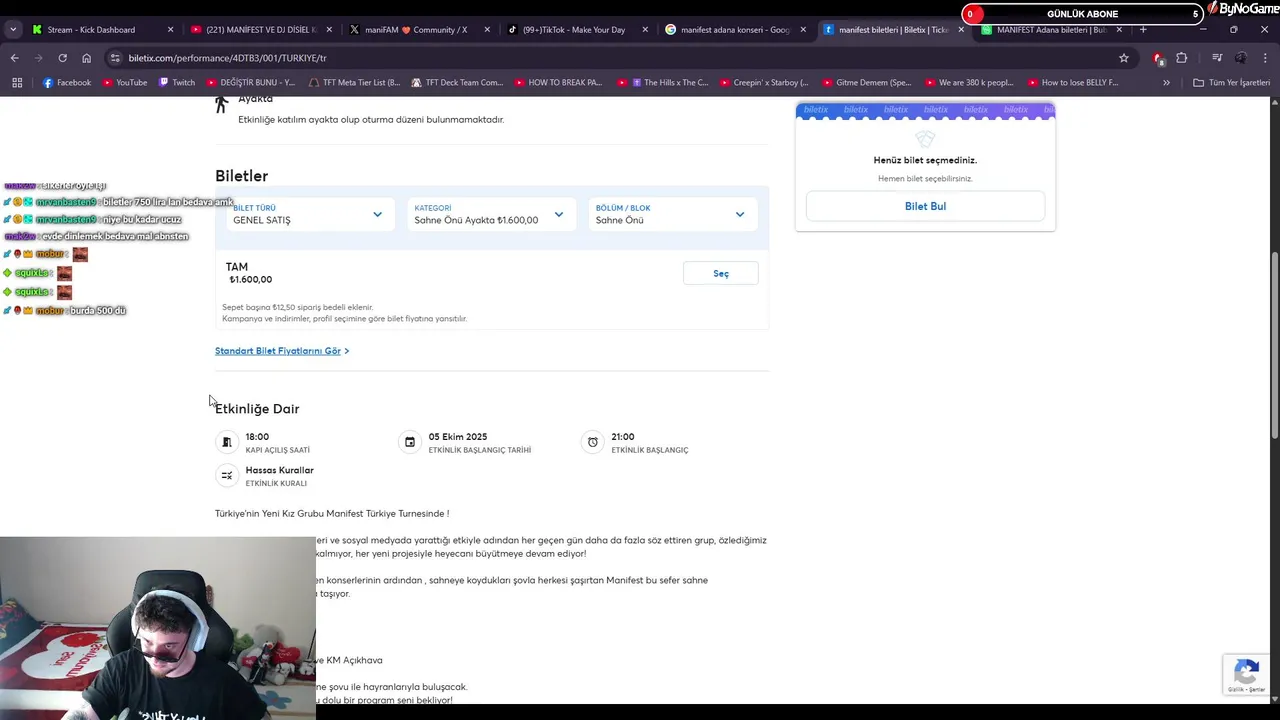Screen dimensions: 1280x720
Task: Click the standing person Ayakta icon
Action: coord(222,104)
